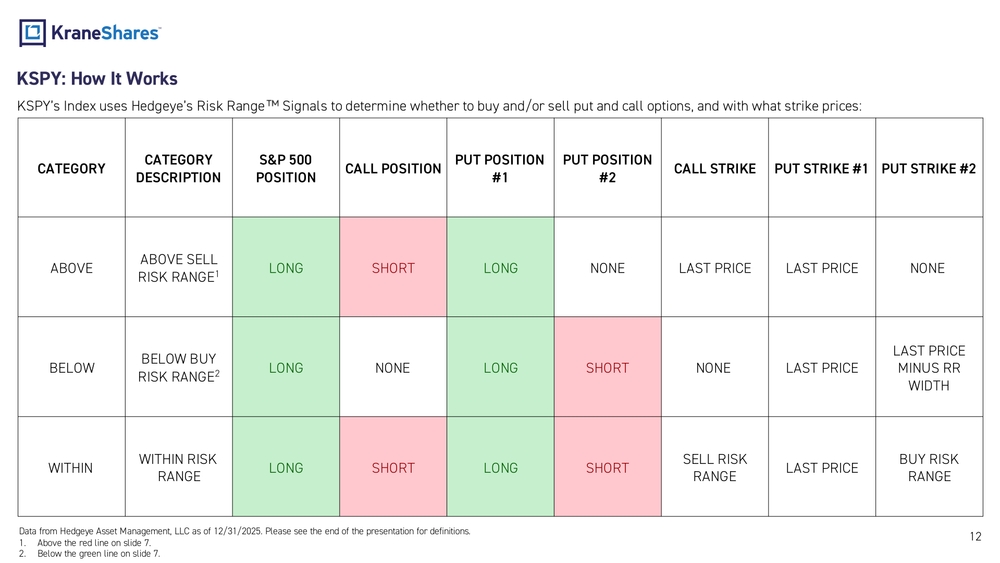1000x563 pixels.
Task: Click the "SELL RISK RANGE" call strike cell
Action: coord(714,467)
